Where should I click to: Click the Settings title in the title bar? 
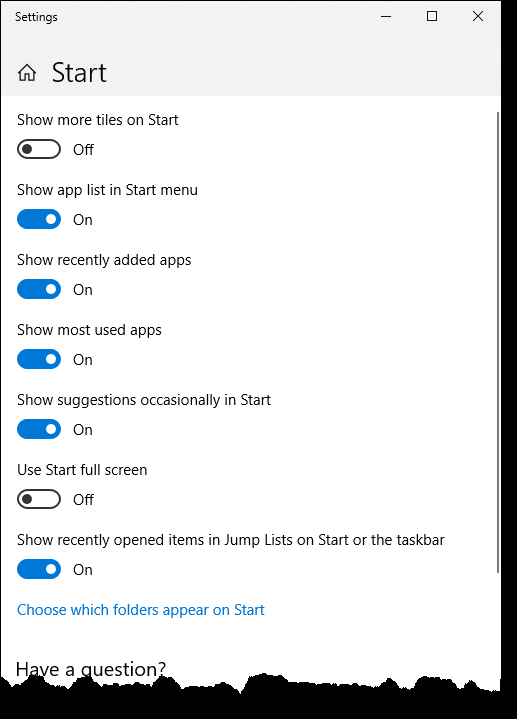pos(36,17)
